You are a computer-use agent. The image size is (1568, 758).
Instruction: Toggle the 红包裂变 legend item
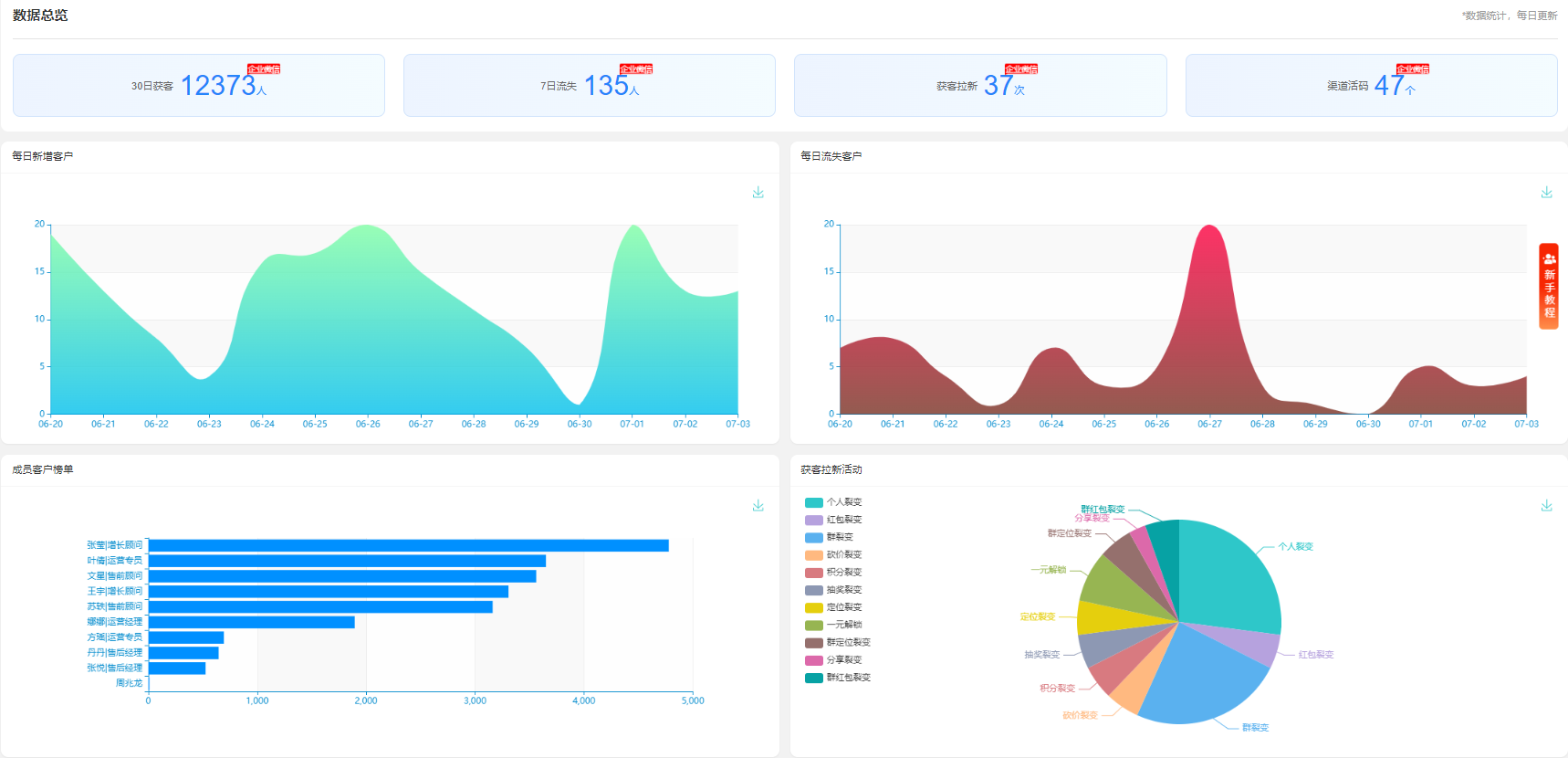[x=833, y=520]
